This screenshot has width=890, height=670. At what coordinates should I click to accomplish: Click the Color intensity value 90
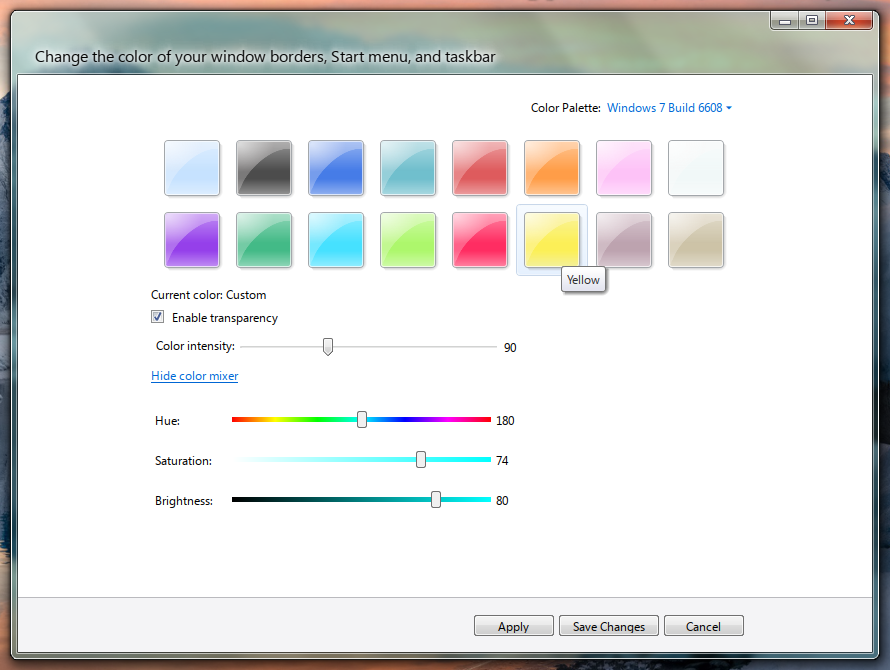coord(510,347)
